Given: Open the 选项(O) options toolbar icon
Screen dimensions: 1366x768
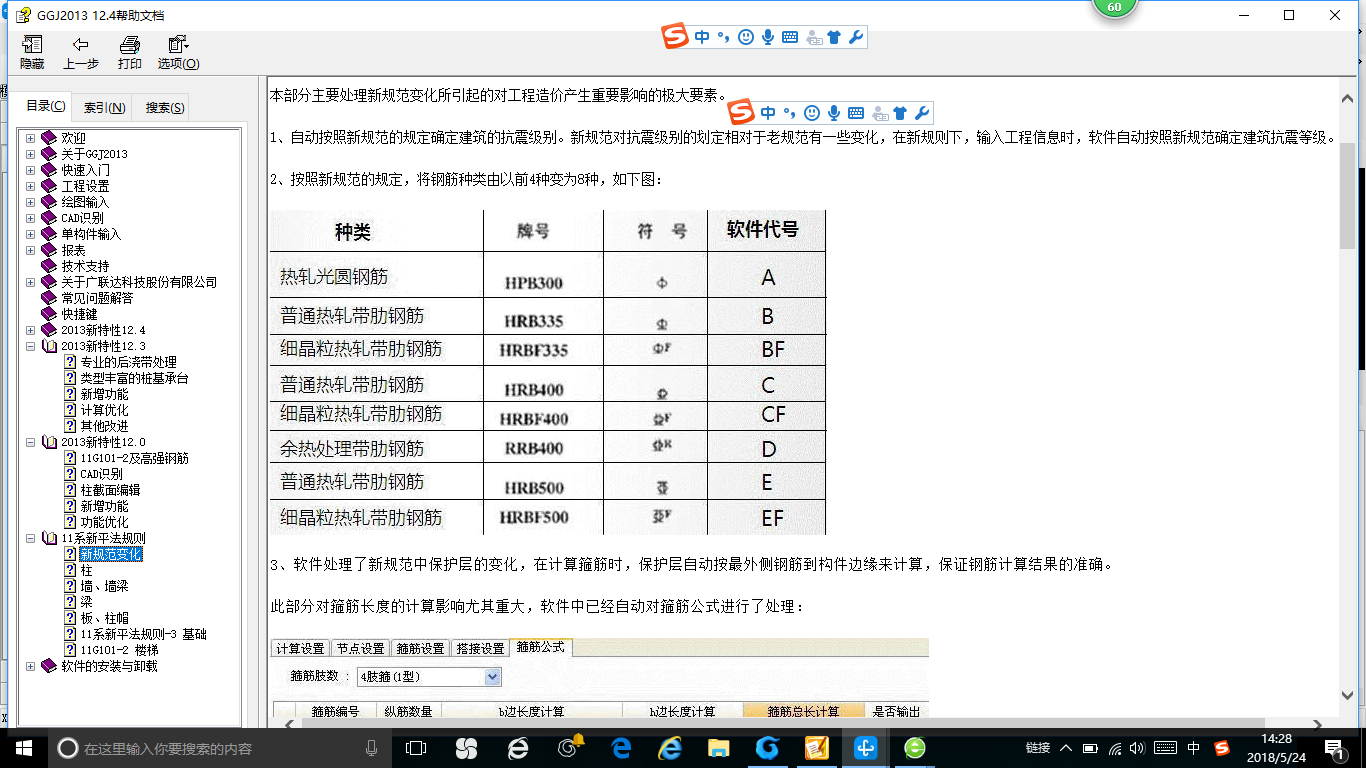Looking at the screenshot, I should tap(178, 45).
